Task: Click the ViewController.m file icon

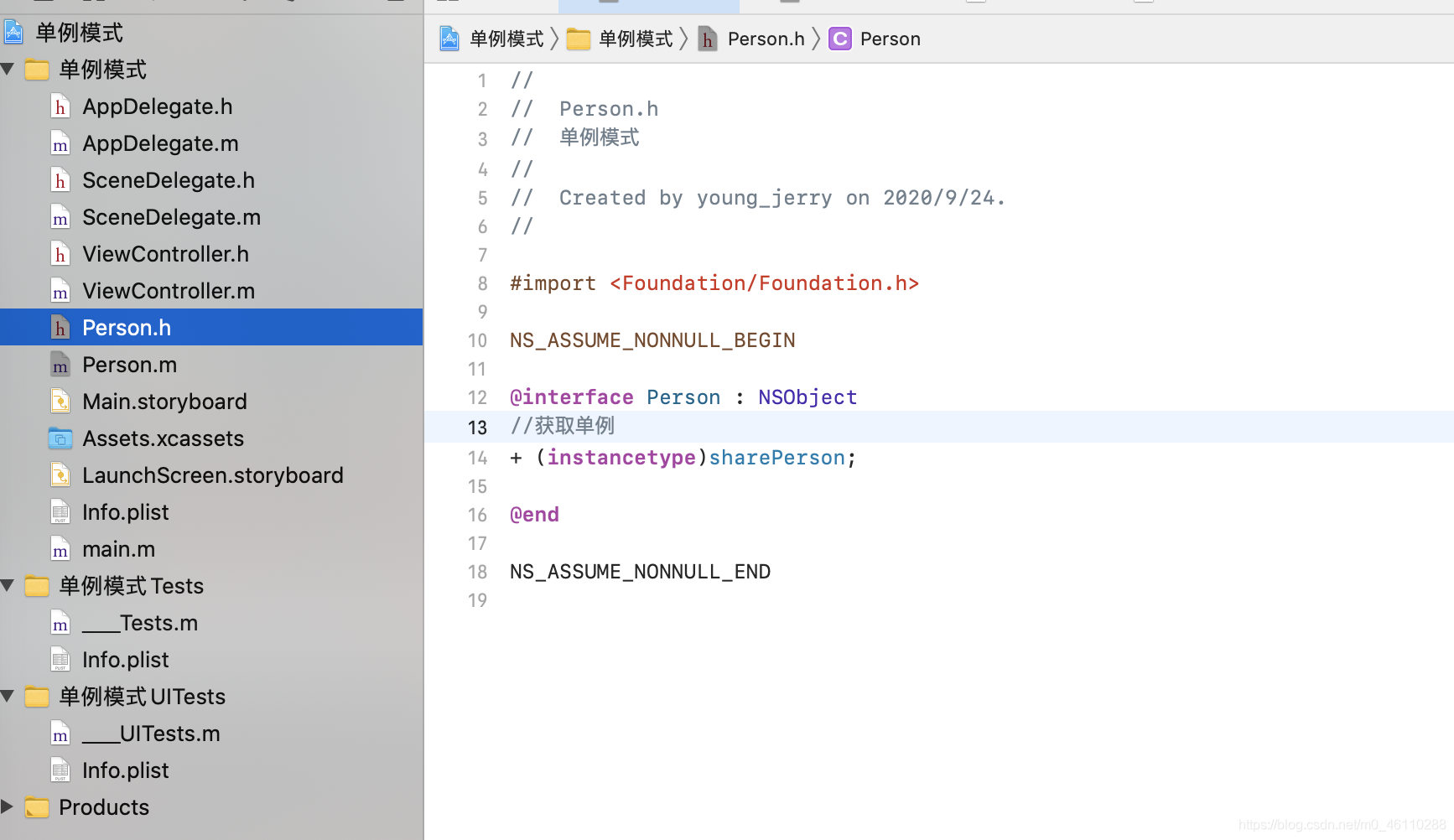Action: click(x=60, y=291)
